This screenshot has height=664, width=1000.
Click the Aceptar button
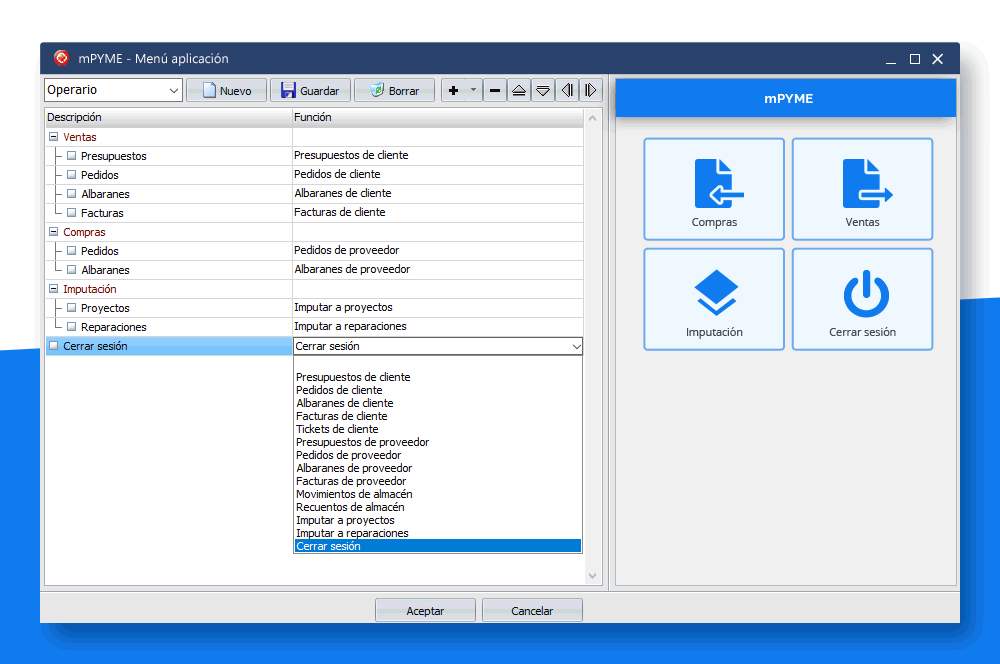click(425, 610)
